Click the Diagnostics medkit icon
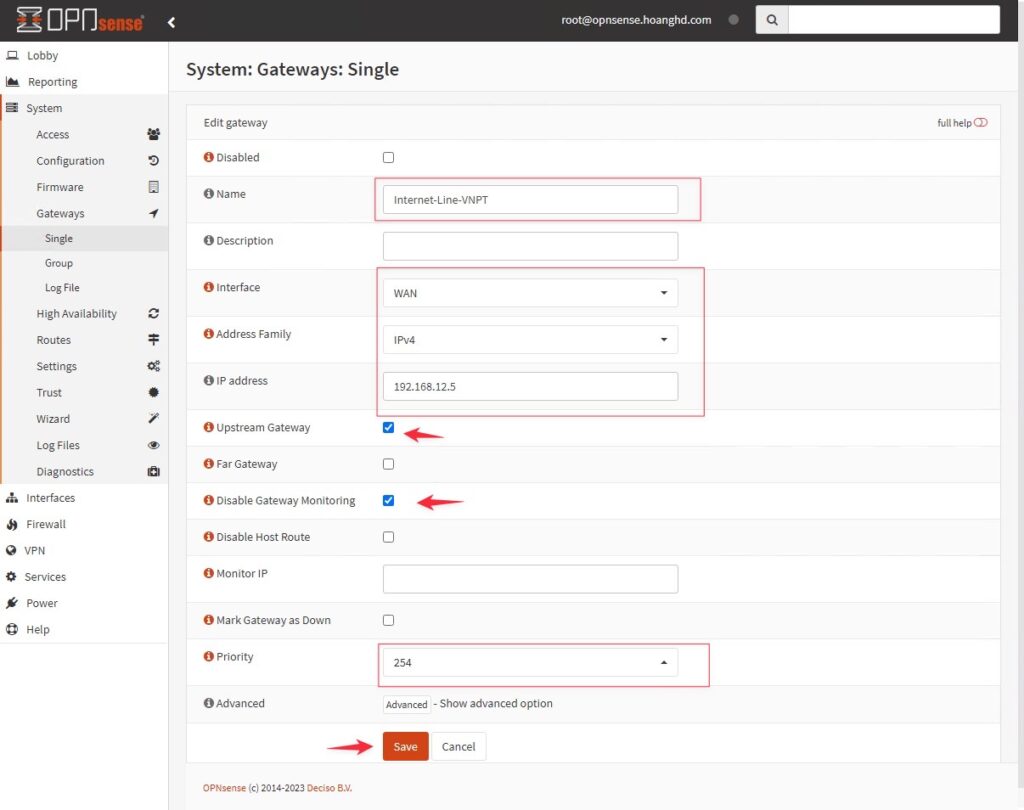 [153, 471]
